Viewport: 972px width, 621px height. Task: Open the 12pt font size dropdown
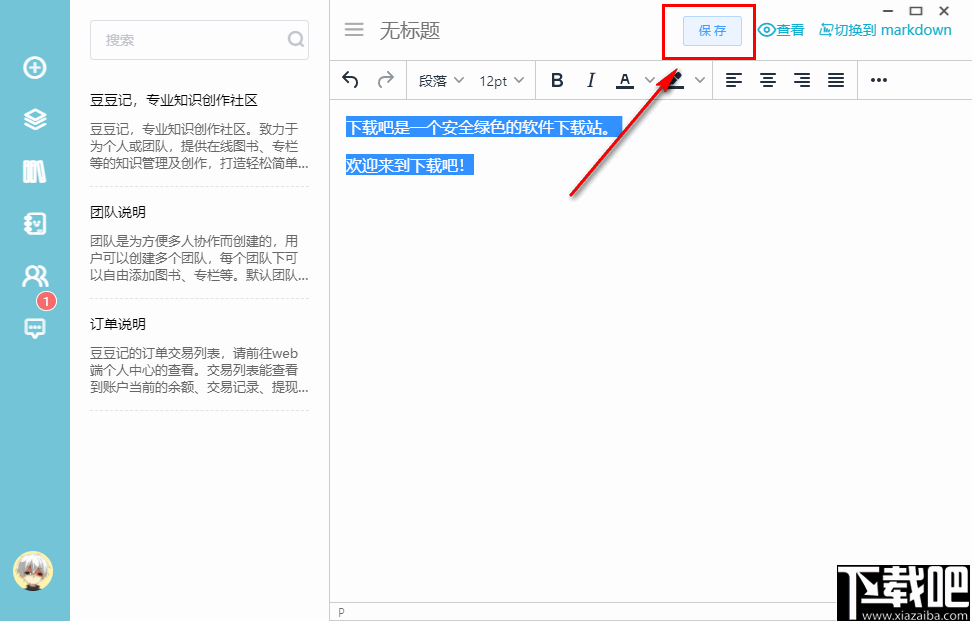click(500, 80)
